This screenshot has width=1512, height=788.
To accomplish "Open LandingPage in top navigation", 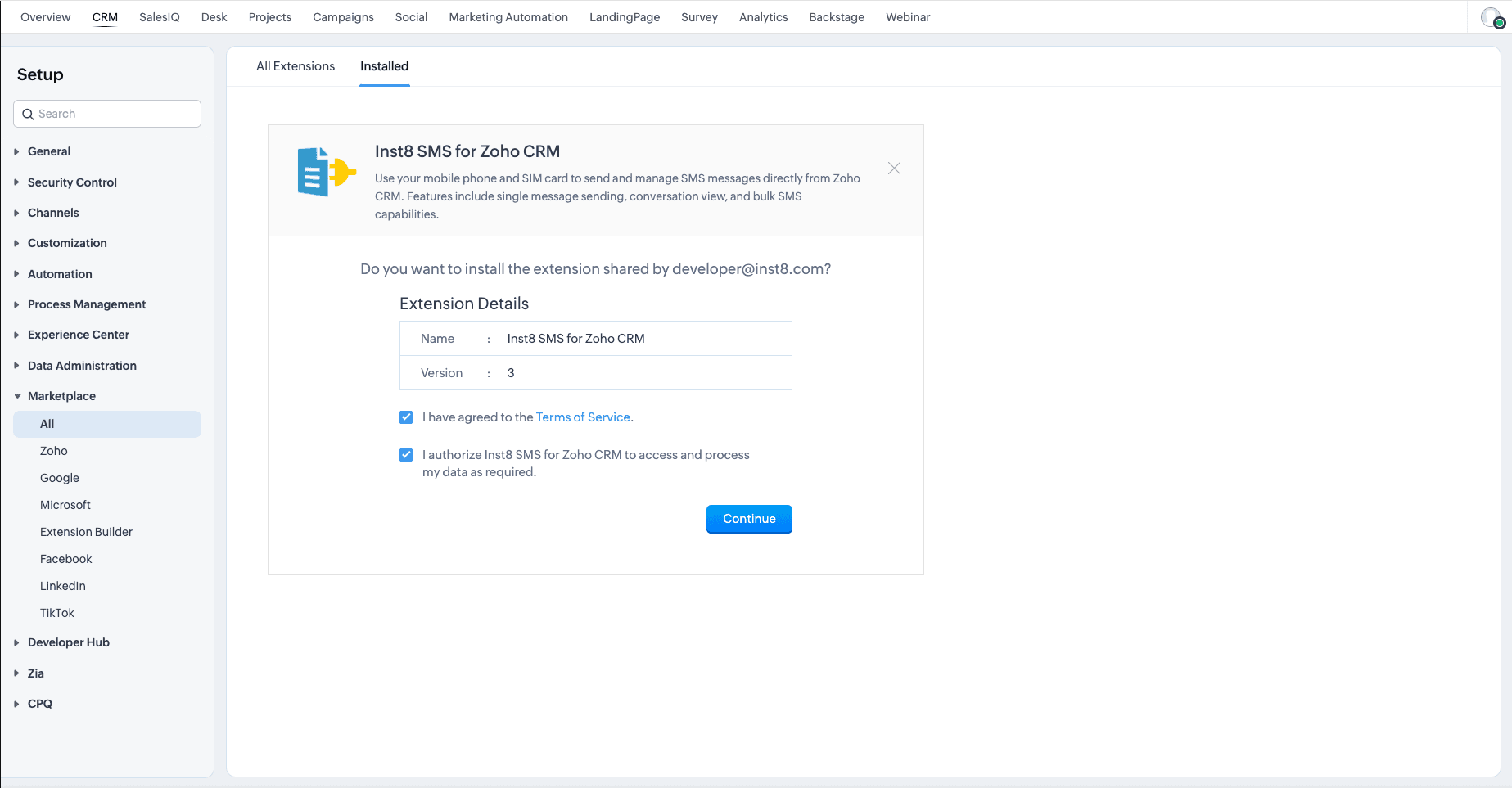I will (625, 17).
